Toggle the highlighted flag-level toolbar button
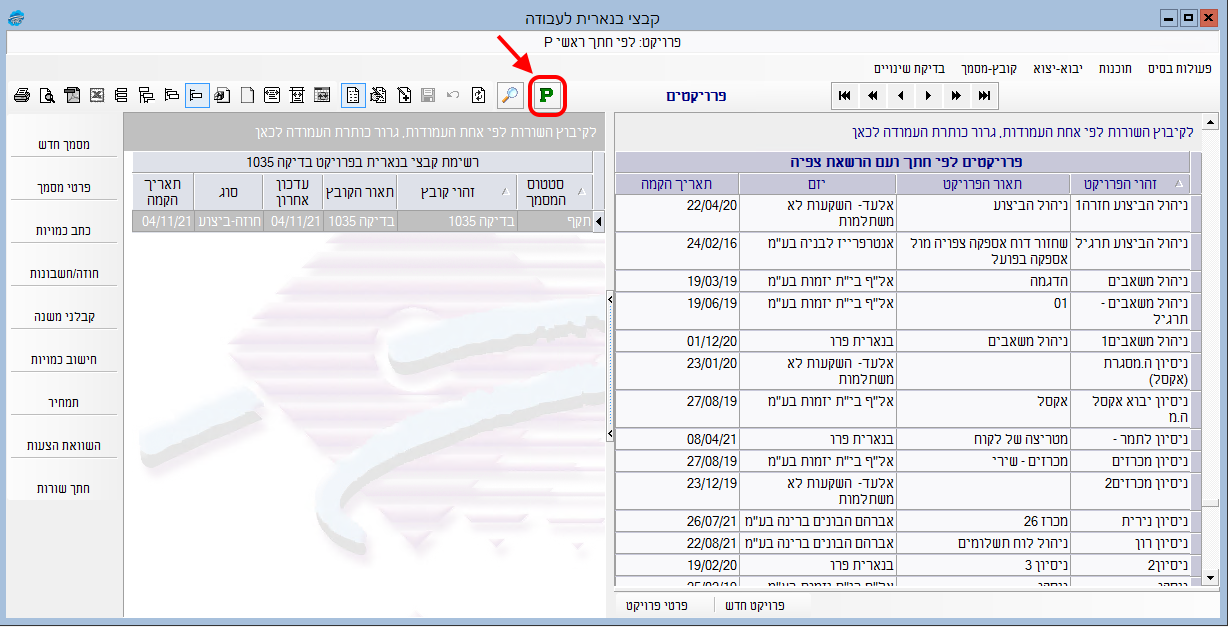The height and width of the screenshot is (627, 1228). click(197, 95)
